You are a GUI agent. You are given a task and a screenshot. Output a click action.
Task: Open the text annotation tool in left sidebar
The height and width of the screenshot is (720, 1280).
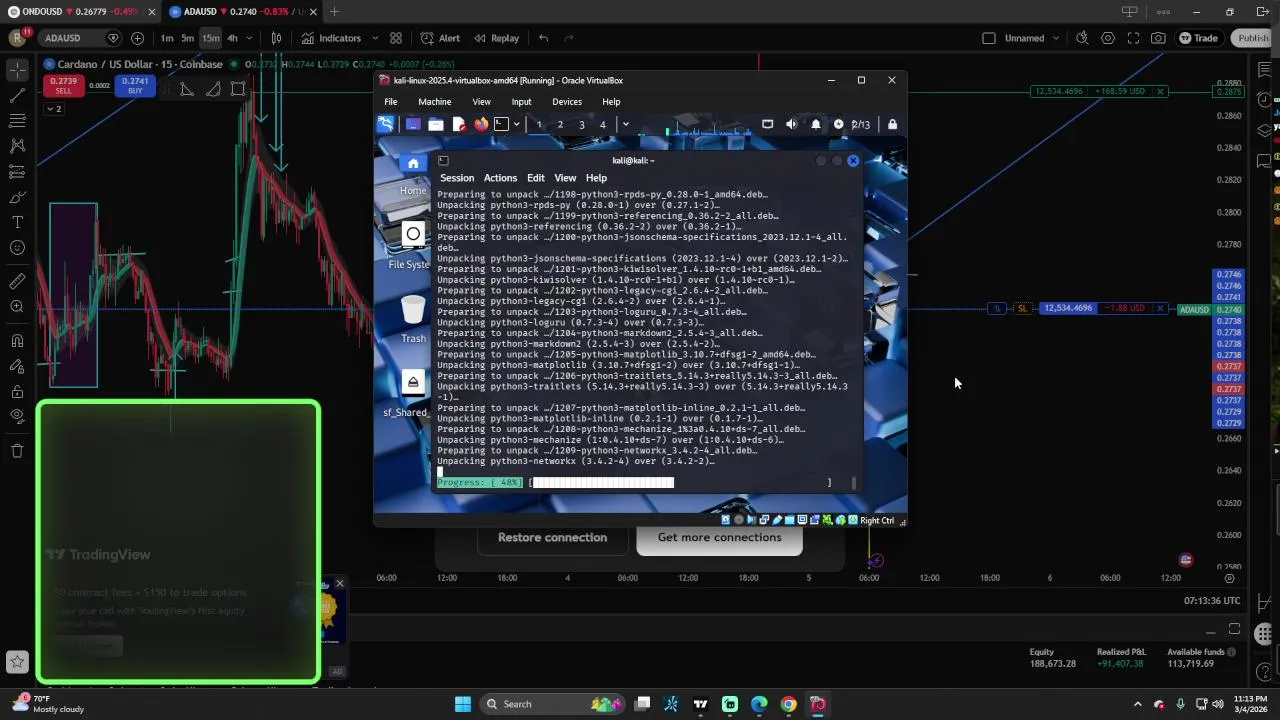17,222
